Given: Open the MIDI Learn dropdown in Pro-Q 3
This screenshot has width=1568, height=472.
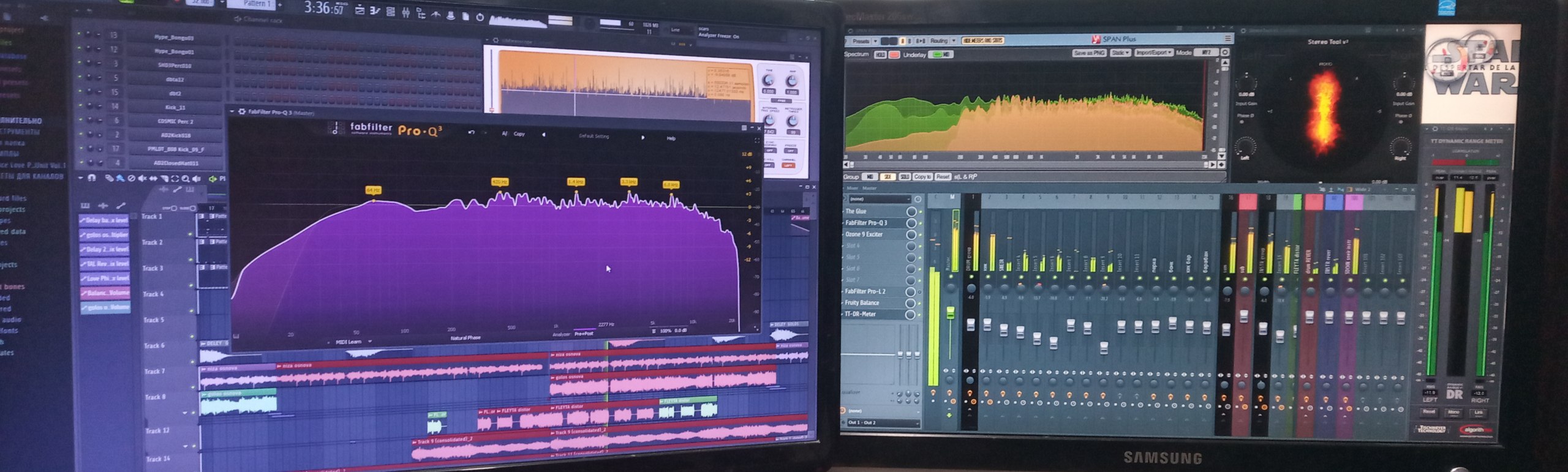Looking at the screenshot, I should tap(370, 341).
